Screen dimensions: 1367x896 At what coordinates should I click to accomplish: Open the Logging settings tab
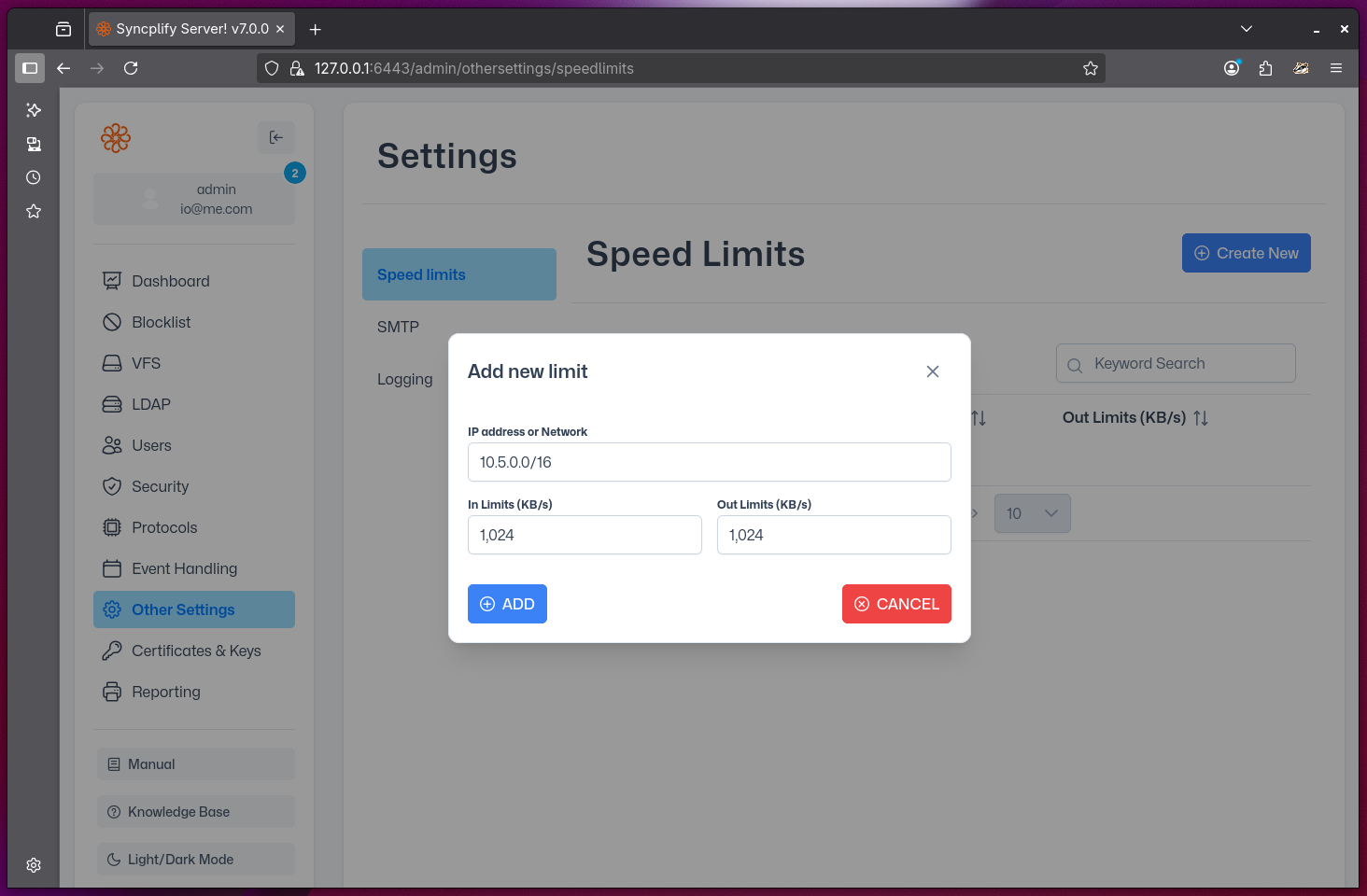tap(405, 379)
